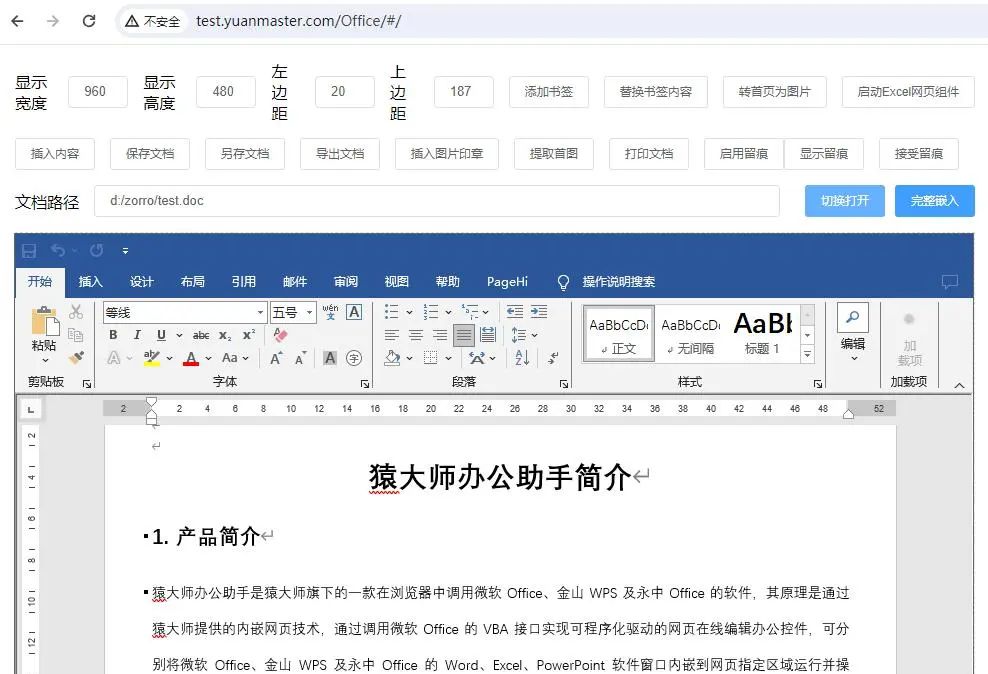988x674 pixels.
Task: Apply strikethrough (abc) formatting
Action: [x=201, y=335]
